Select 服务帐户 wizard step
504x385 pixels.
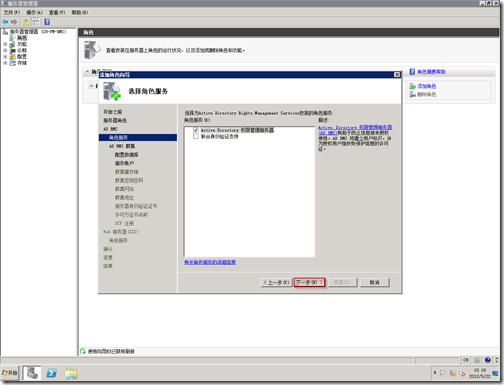coord(124,163)
